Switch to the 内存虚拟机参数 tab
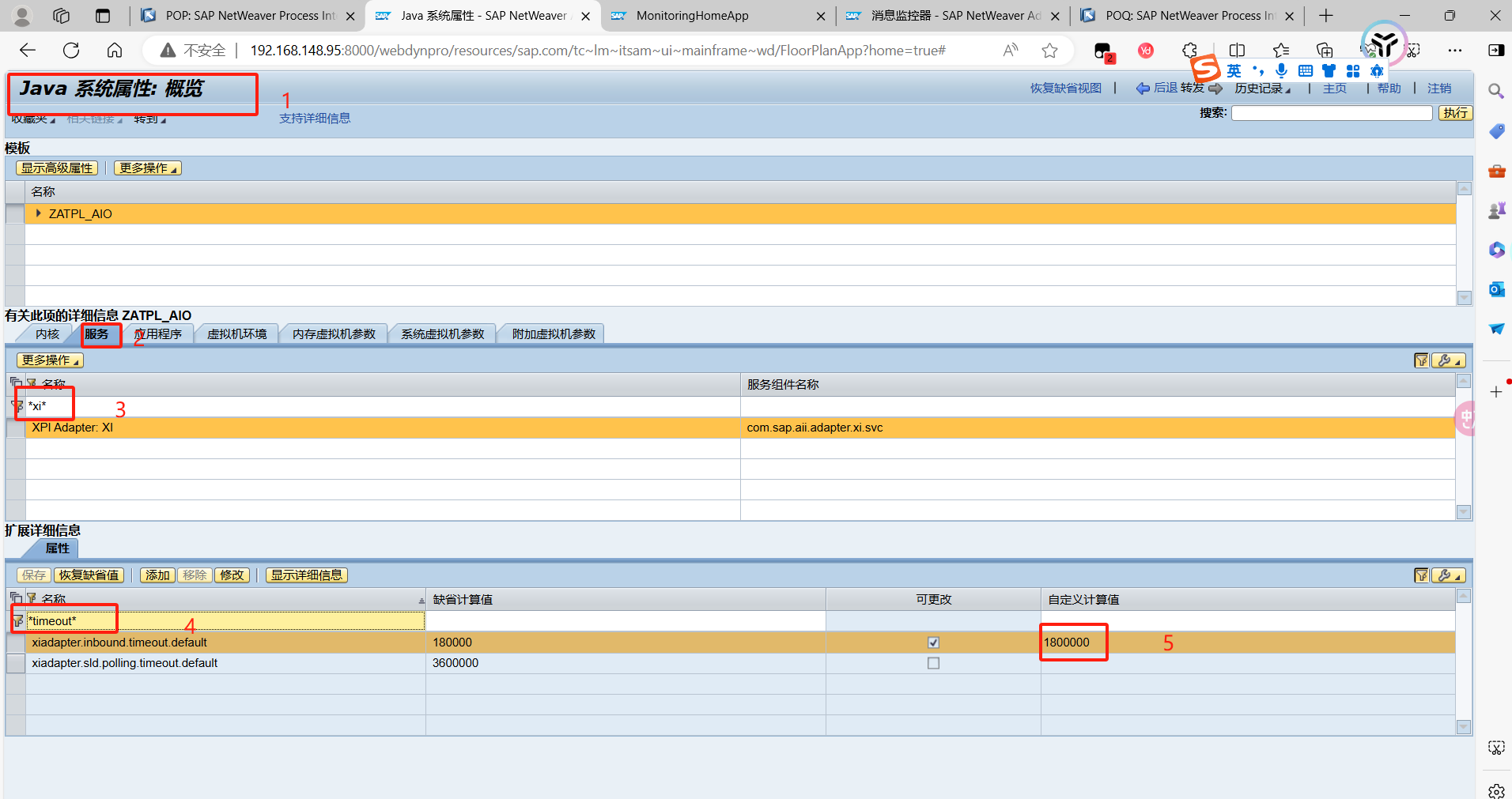This screenshot has height=799, width=1512. (334, 334)
